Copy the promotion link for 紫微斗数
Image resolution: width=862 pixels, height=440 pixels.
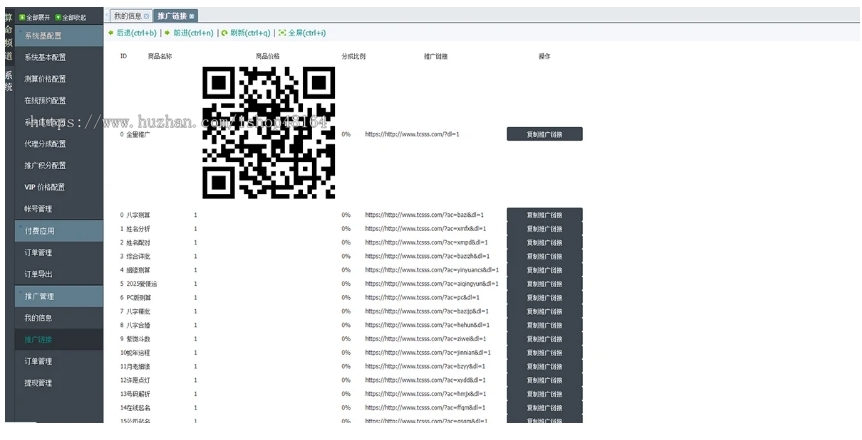pyautogui.click(x=544, y=339)
